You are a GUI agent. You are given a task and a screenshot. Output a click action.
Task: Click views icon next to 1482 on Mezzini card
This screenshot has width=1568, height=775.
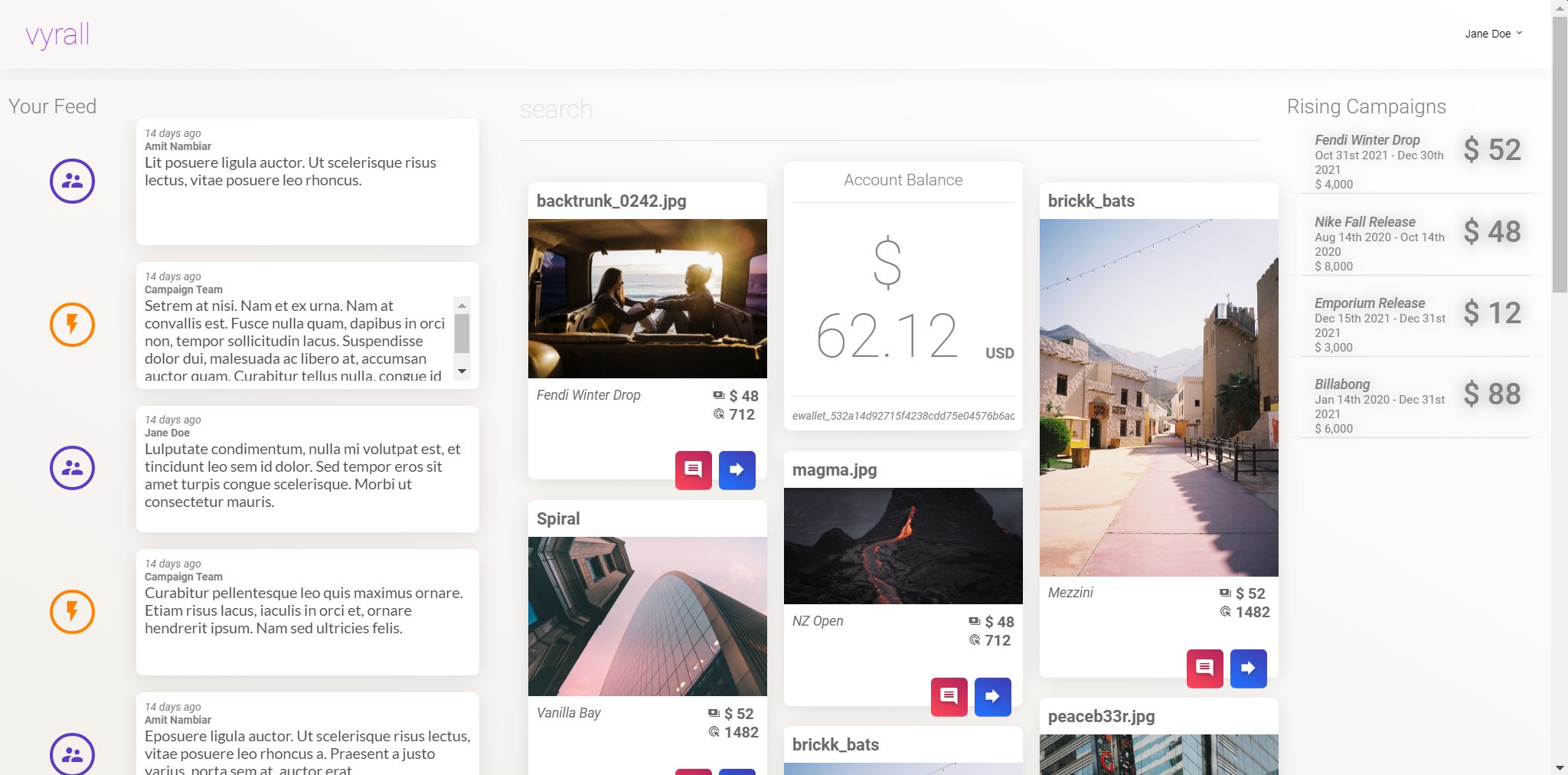coord(1226,612)
